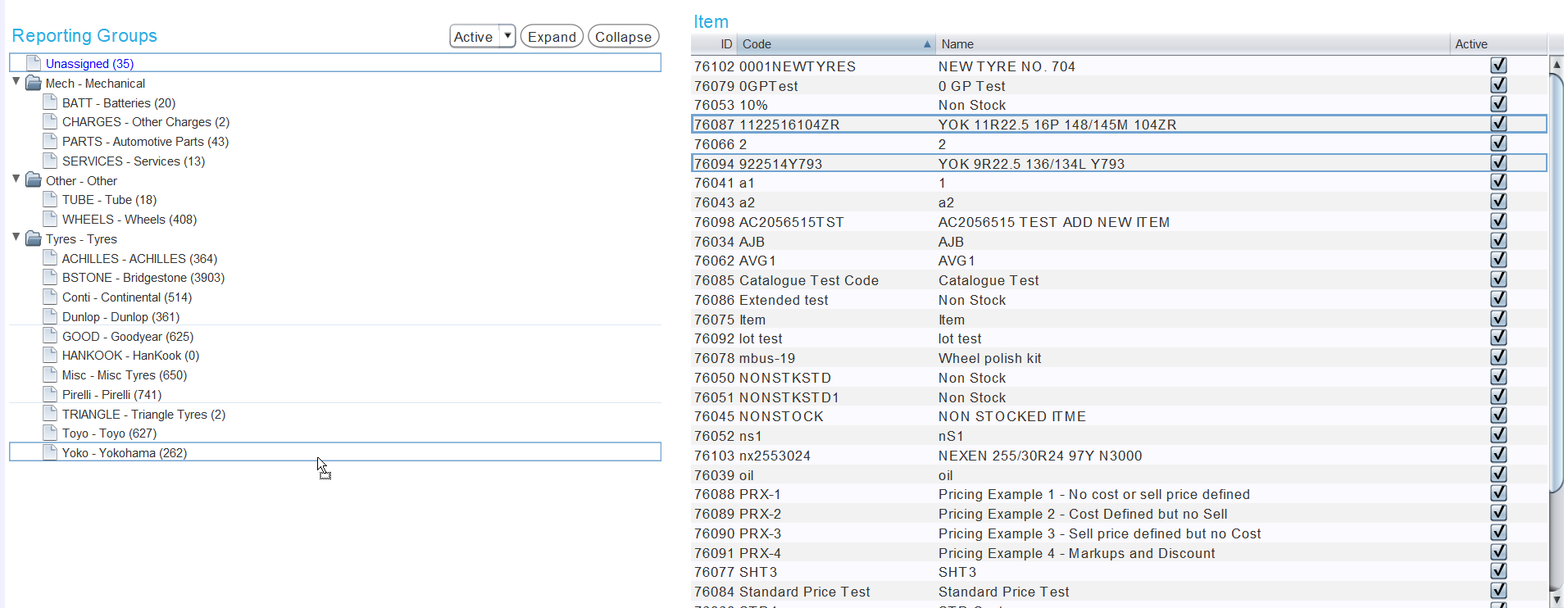Sort items by ID column header

pyautogui.click(x=714, y=44)
